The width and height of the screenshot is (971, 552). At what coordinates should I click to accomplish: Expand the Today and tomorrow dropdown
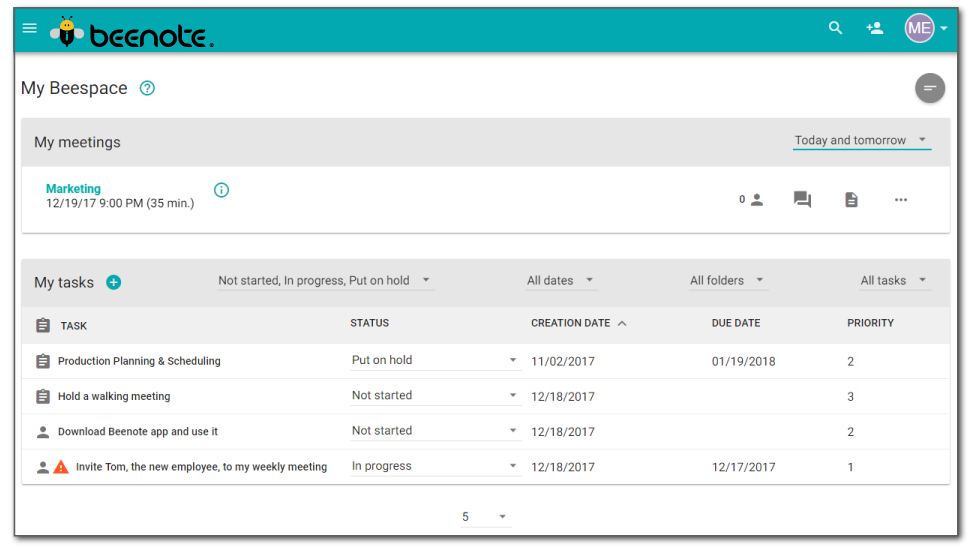pyautogui.click(x=861, y=141)
